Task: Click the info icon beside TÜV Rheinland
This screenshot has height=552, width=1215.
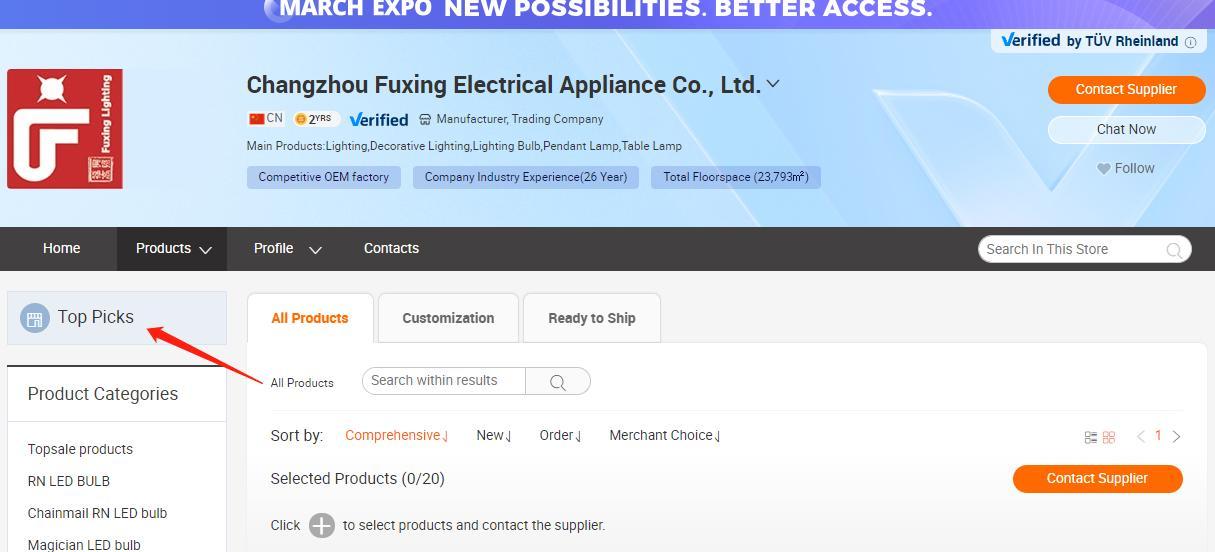Action: [x=1190, y=42]
